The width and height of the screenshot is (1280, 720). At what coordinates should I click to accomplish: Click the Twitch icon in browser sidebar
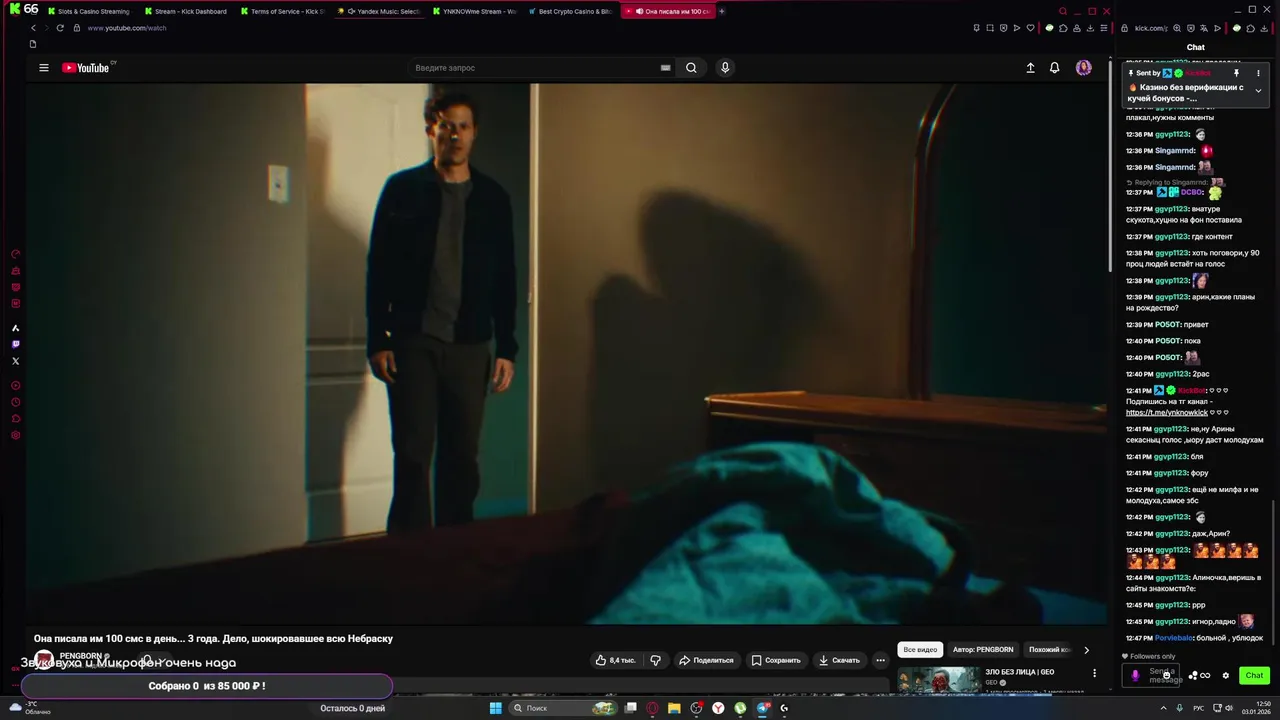coord(15,344)
